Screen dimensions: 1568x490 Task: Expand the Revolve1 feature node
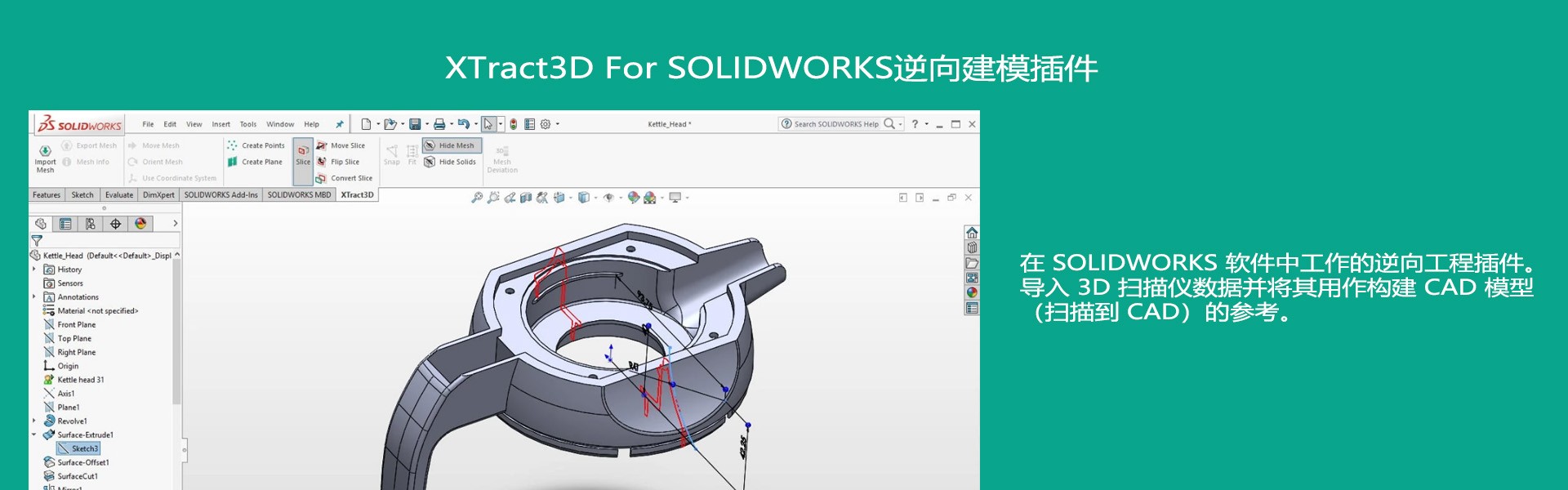pos(34,421)
